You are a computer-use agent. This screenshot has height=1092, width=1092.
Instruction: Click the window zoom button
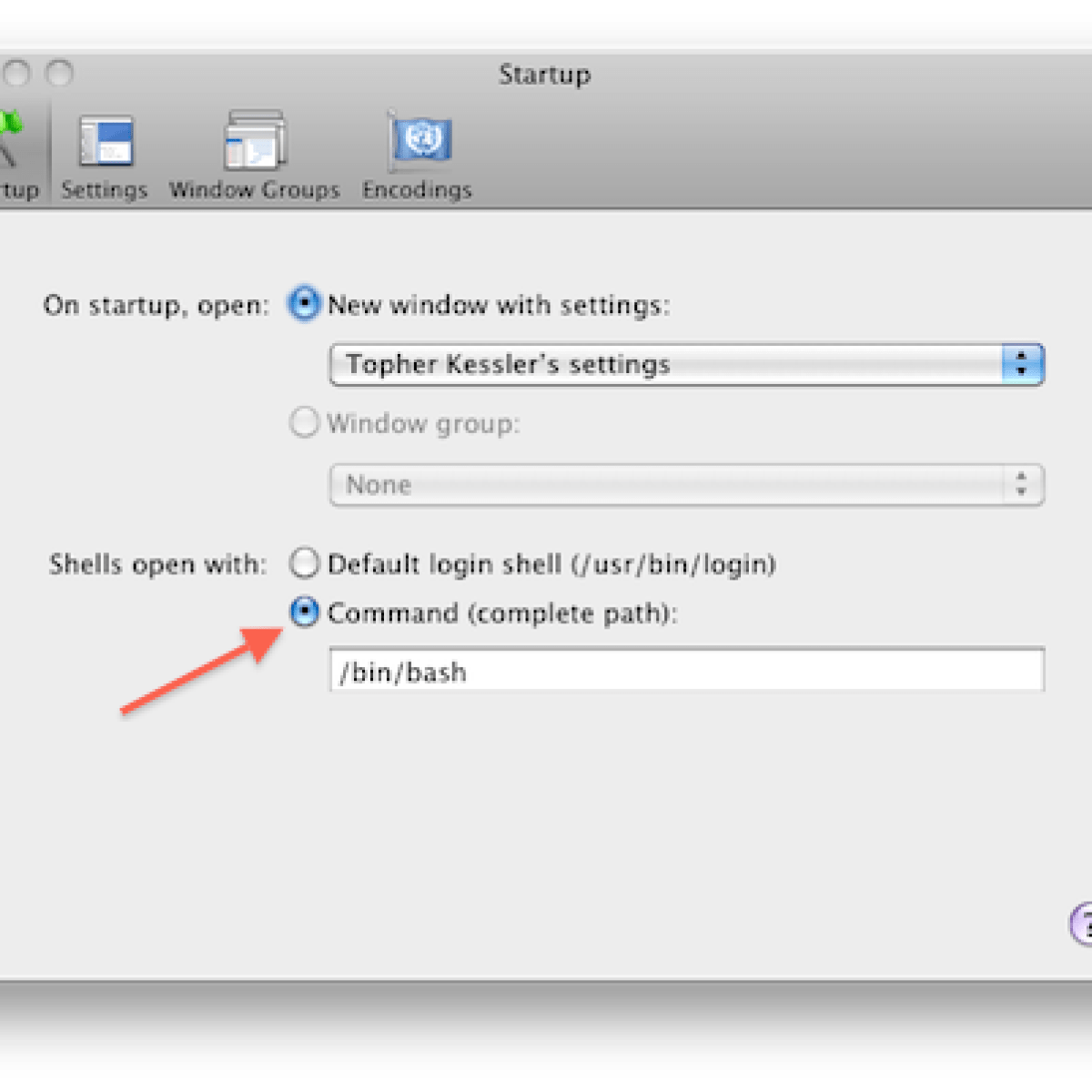(x=59, y=73)
